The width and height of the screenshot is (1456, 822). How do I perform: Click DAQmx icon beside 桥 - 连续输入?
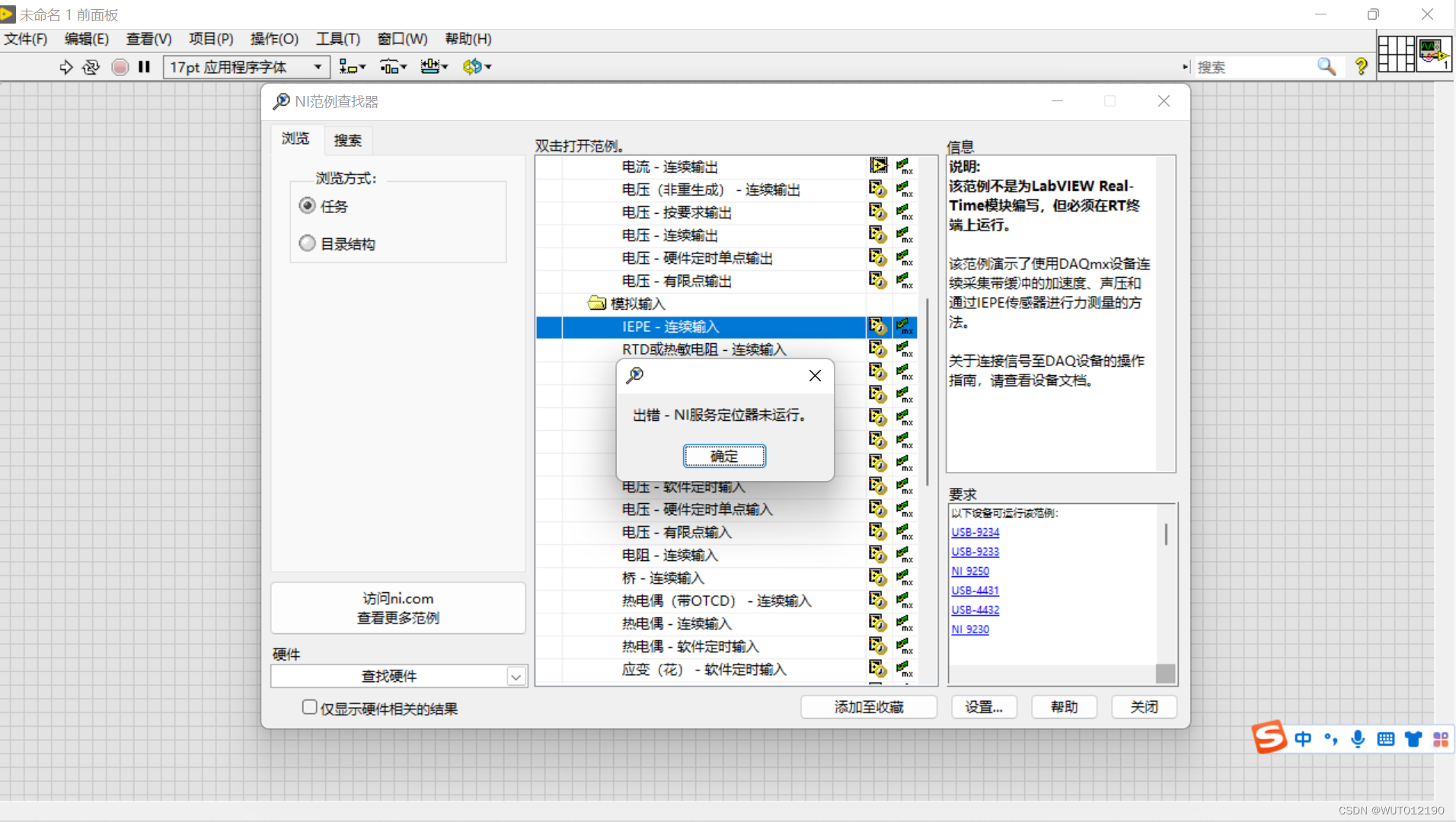coord(905,578)
